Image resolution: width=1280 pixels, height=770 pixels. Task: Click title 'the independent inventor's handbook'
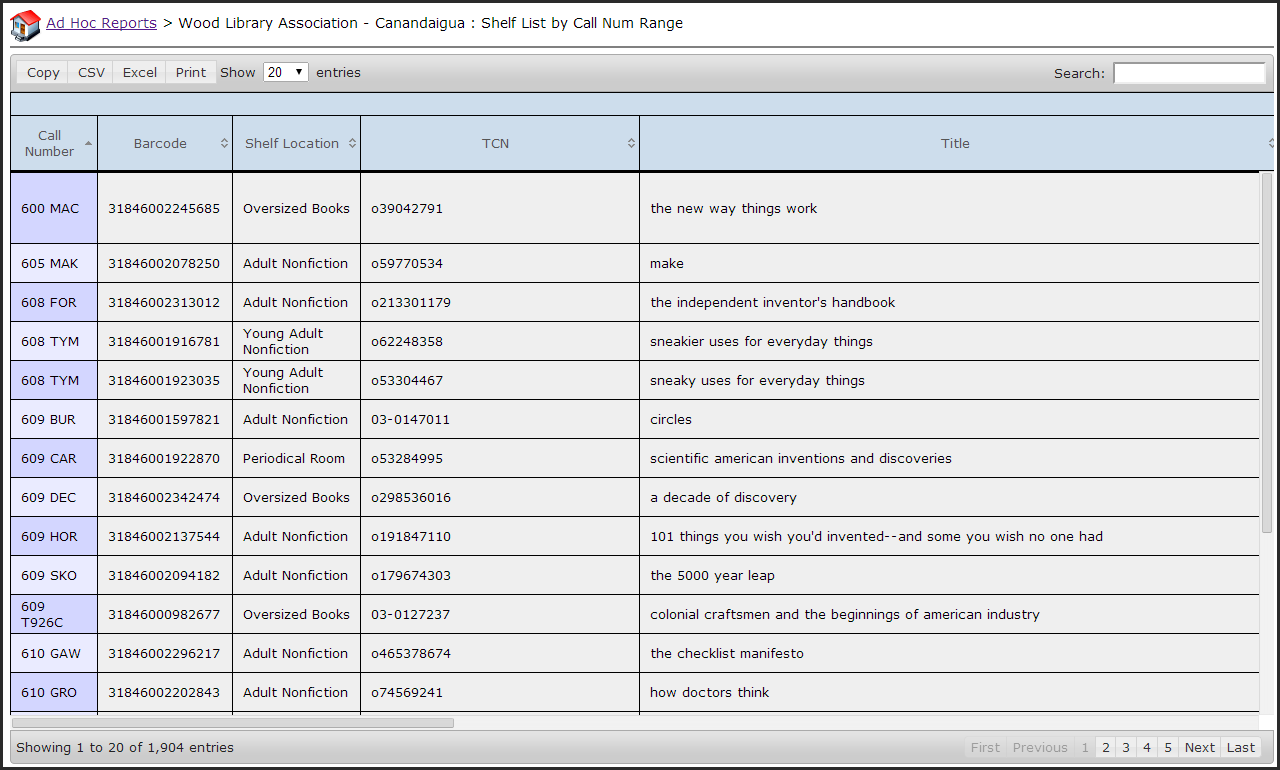pyautogui.click(x=773, y=303)
